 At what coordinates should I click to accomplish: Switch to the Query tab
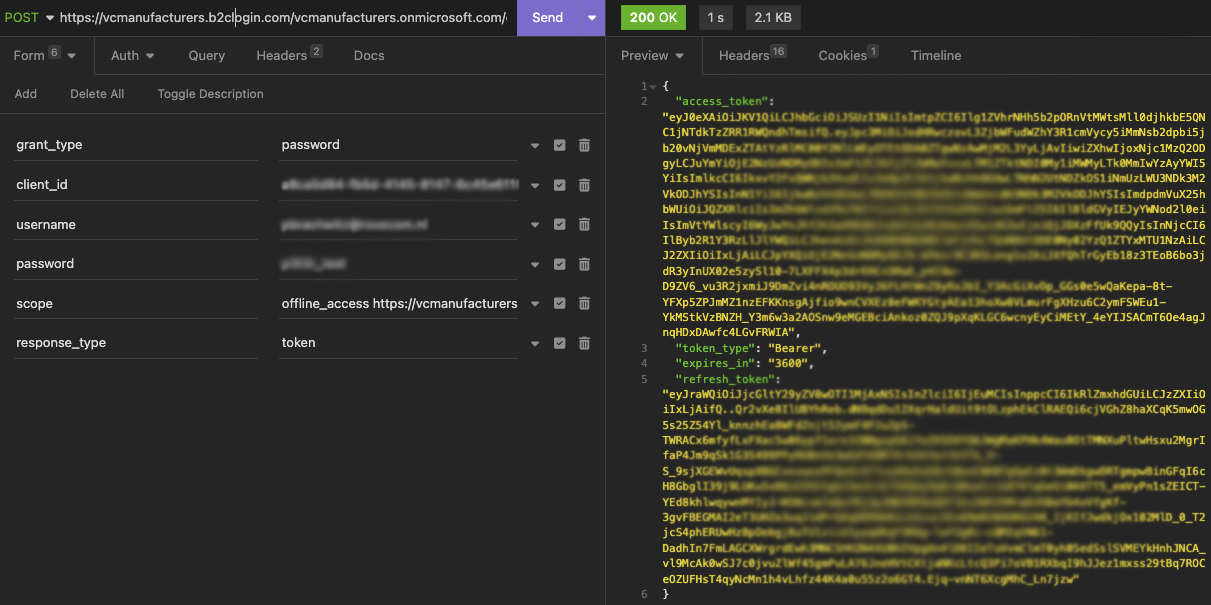pos(206,56)
